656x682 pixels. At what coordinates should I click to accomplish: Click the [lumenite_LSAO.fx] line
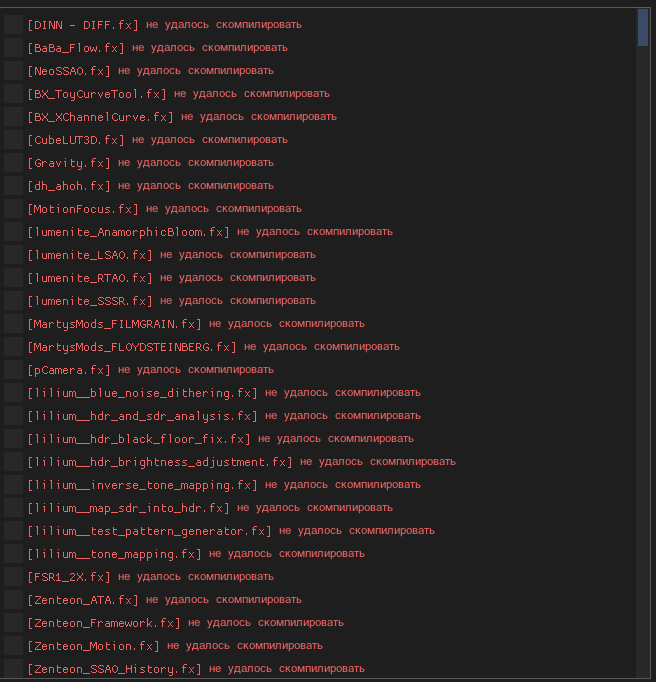click(x=171, y=255)
